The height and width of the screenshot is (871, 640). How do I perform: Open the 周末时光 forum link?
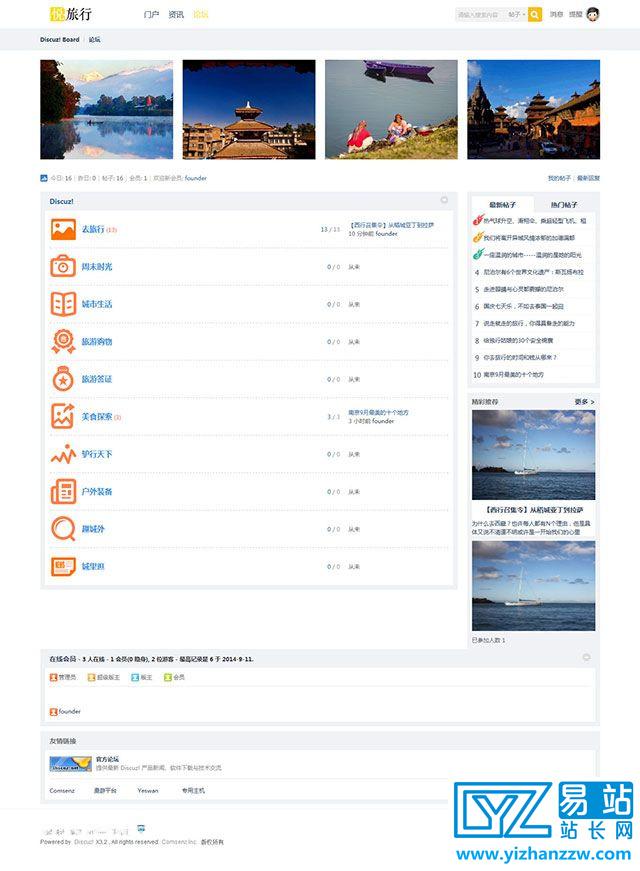97,267
